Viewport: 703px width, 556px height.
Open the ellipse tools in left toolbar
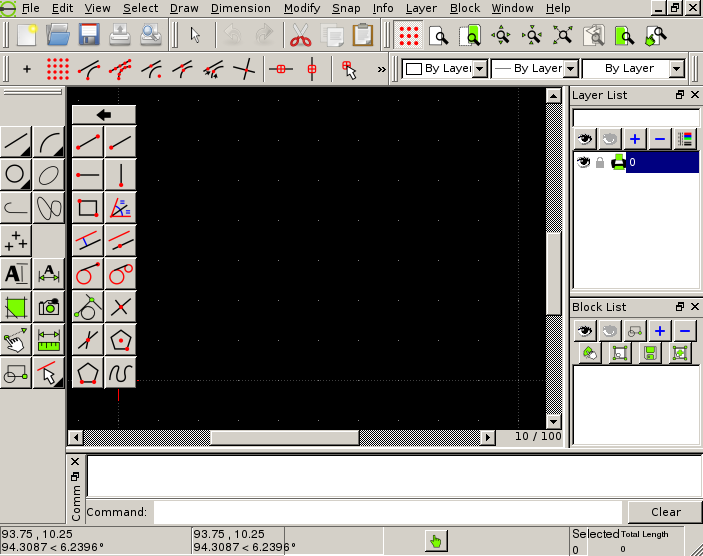tap(48, 174)
